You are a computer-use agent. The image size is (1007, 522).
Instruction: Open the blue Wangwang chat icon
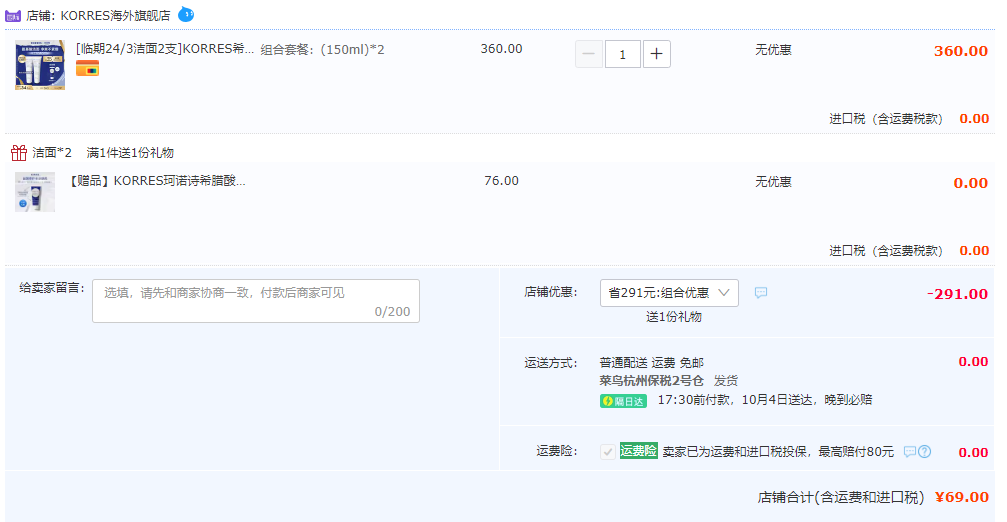click(186, 13)
